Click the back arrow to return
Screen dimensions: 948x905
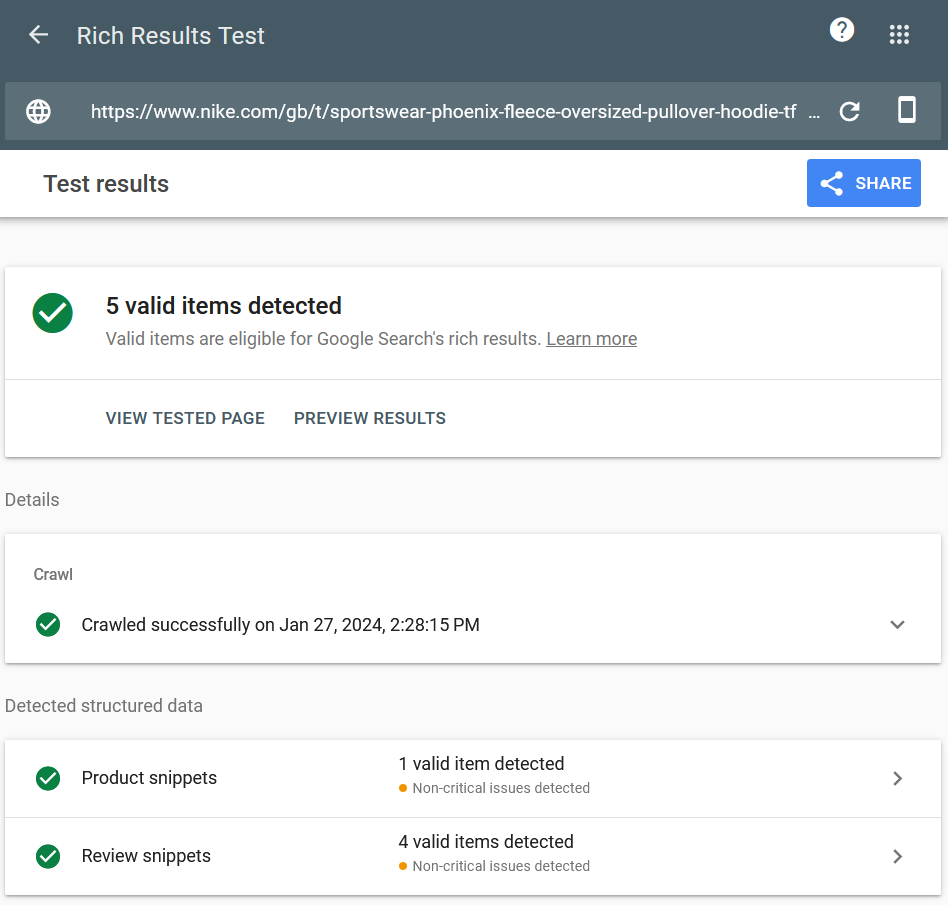tap(37, 34)
